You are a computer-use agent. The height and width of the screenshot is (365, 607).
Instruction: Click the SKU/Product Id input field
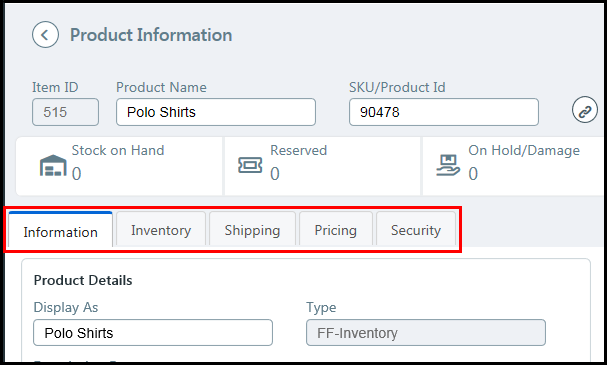444,112
